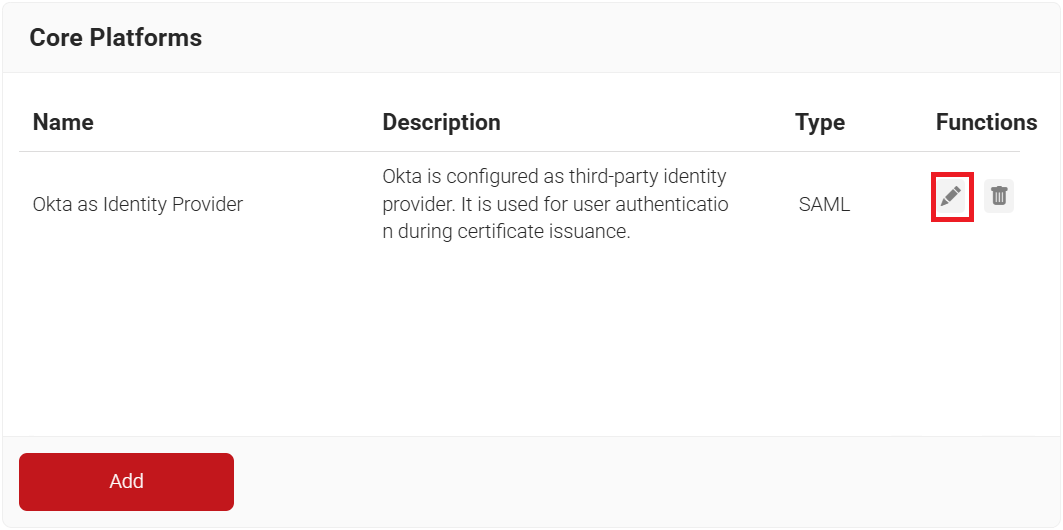Sort by the Name column header

63,122
